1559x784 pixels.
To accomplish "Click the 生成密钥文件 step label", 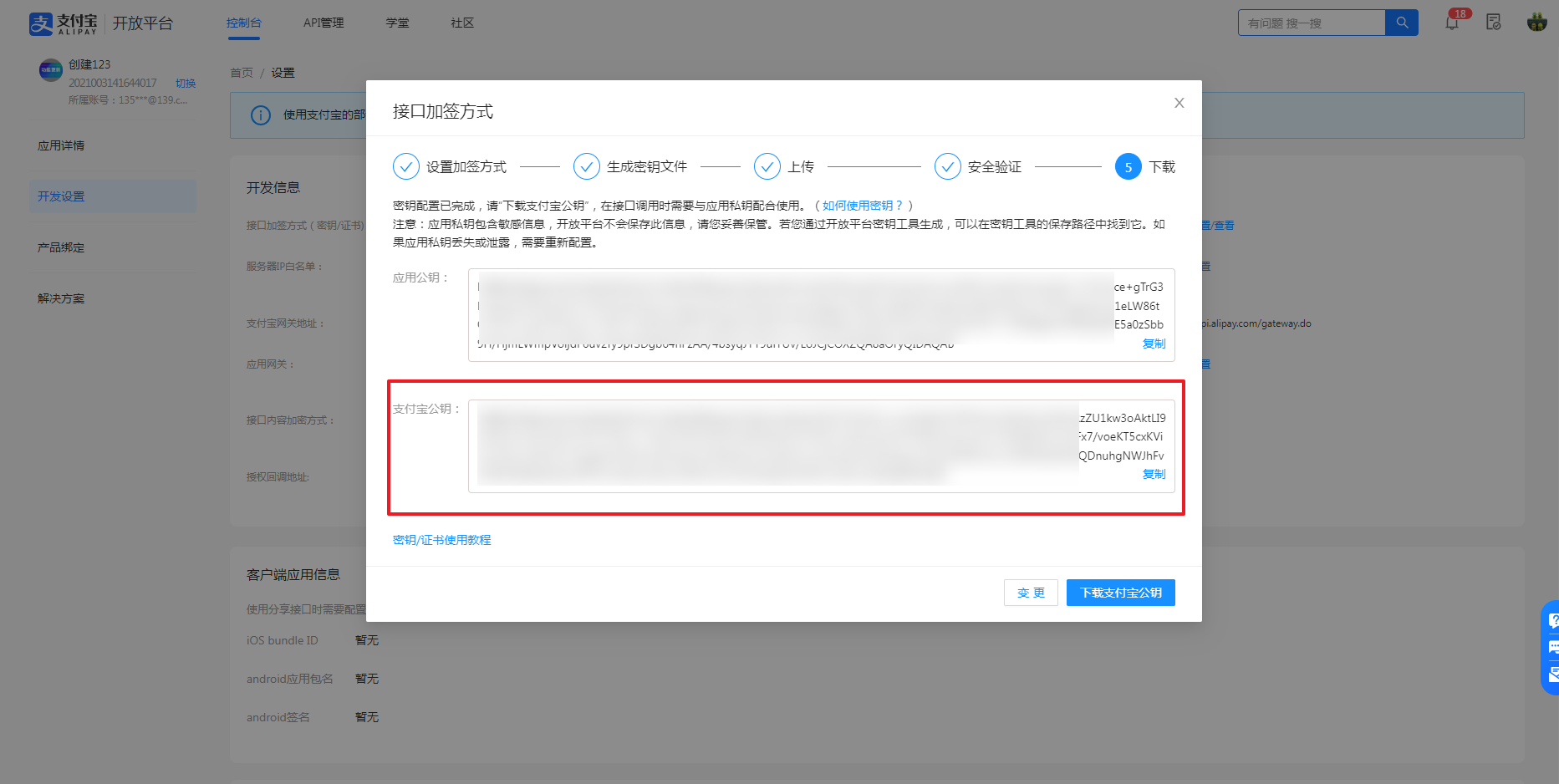I will pyautogui.click(x=647, y=167).
